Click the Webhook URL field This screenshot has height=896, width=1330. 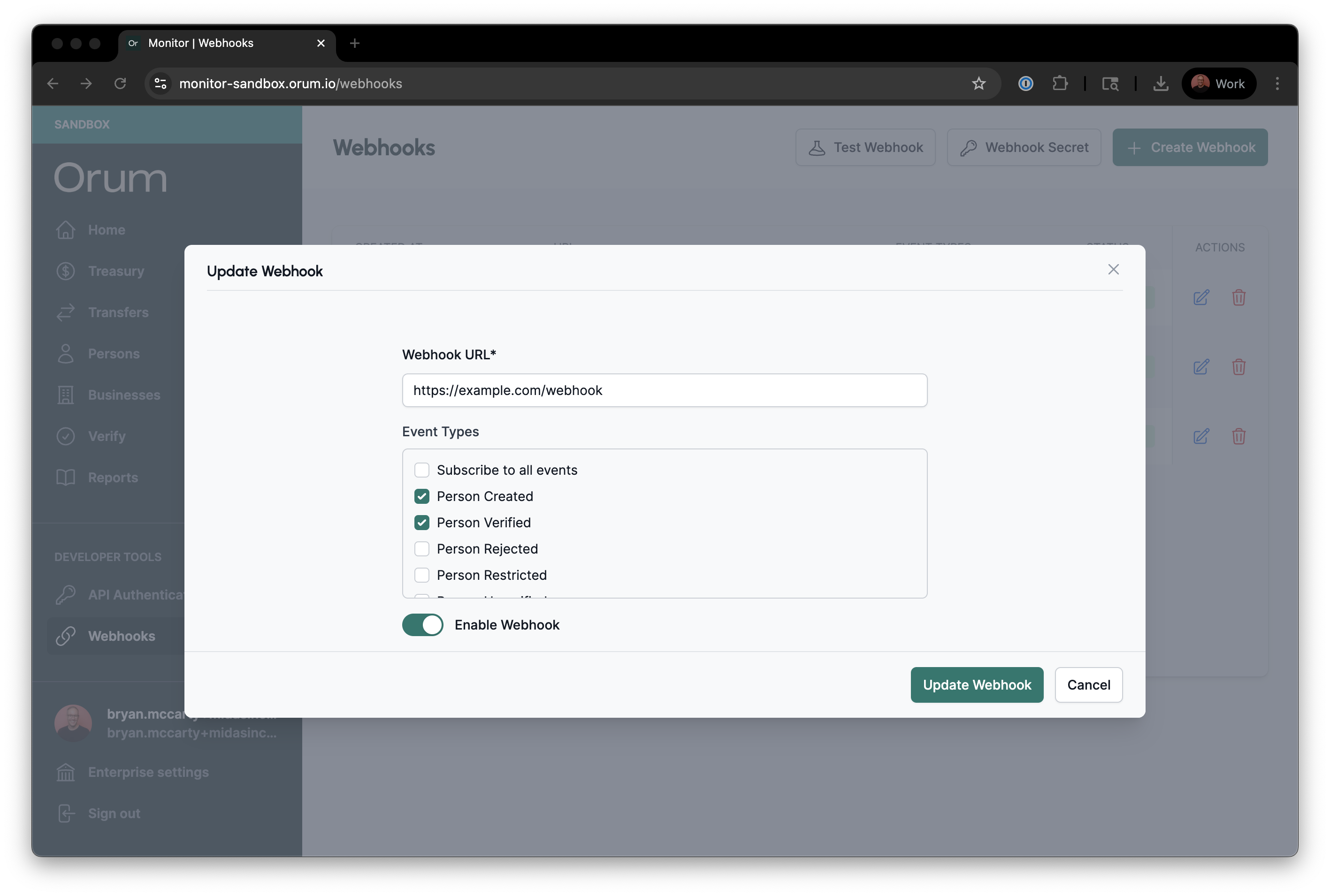click(x=664, y=390)
